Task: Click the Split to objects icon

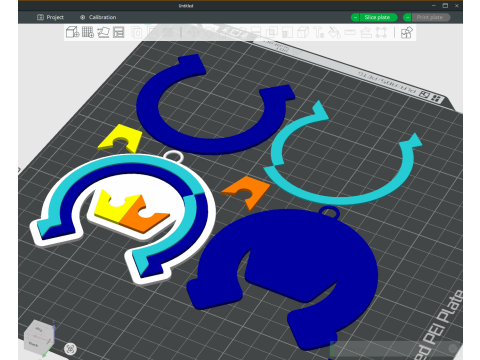Action: pyautogui.click(x=137, y=32)
